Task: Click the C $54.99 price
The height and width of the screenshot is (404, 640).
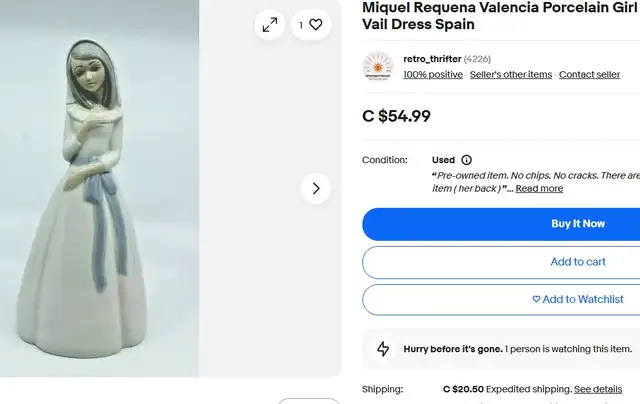Action: (396, 116)
